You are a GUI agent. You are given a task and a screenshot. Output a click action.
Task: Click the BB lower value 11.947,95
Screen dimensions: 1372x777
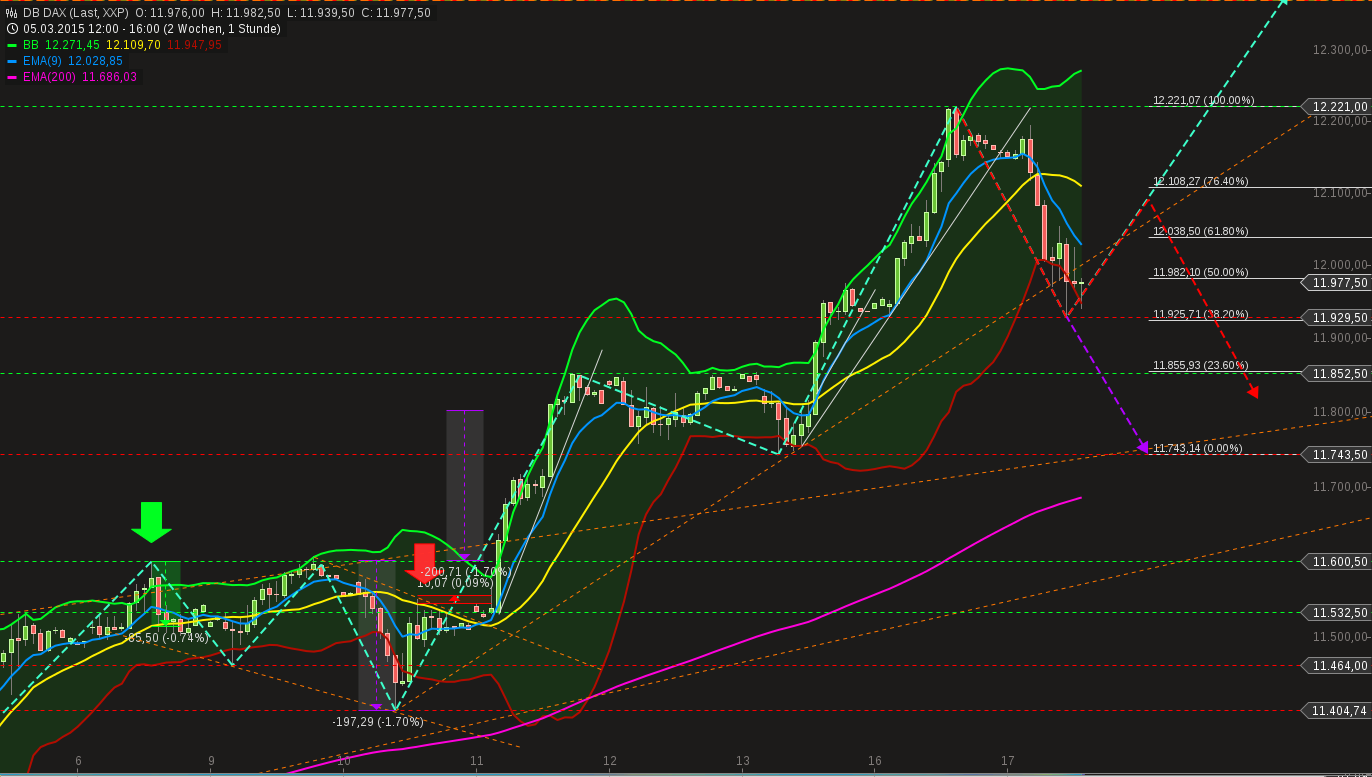(194, 45)
